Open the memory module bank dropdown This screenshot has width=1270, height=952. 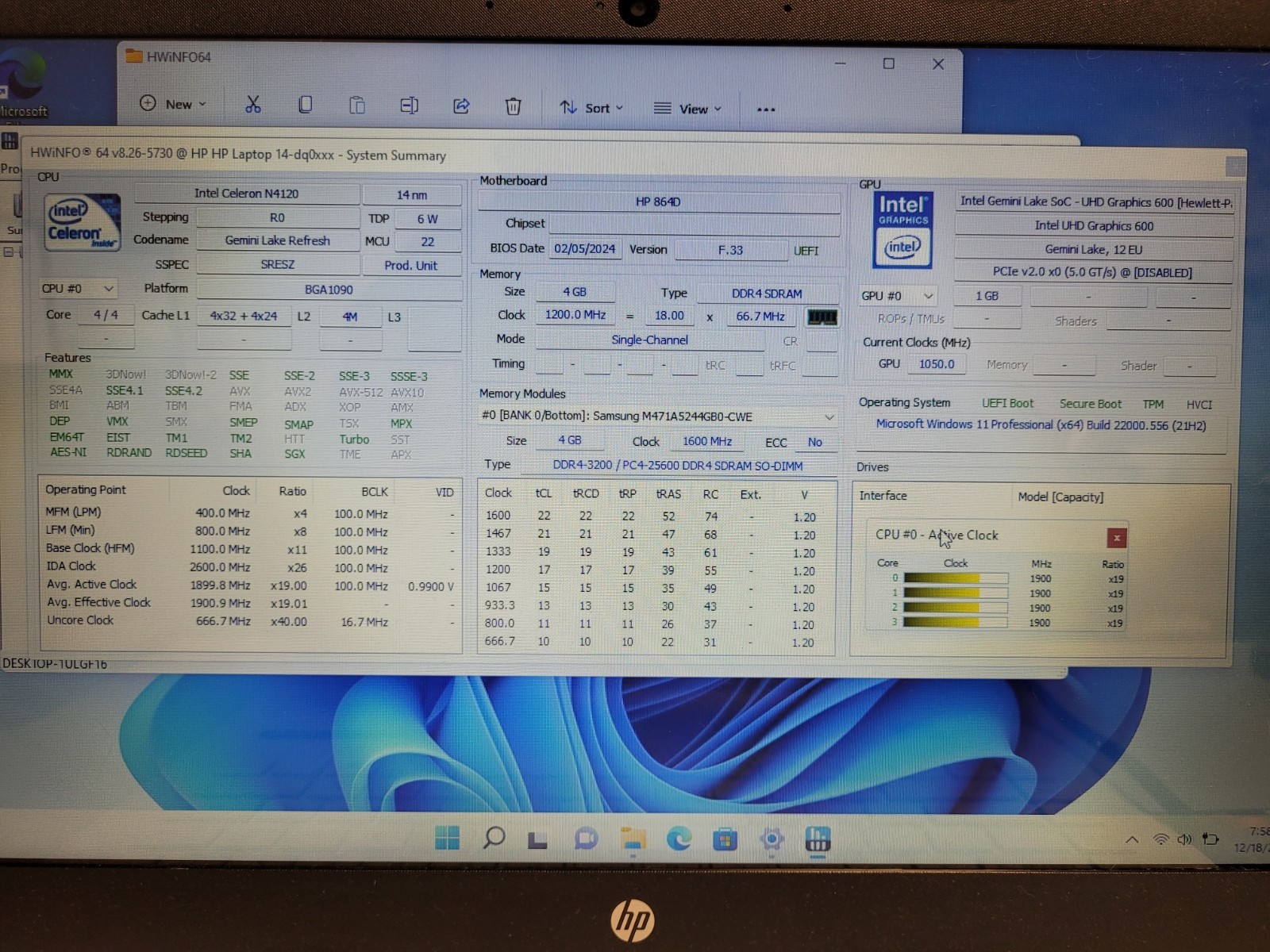pos(658,416)
